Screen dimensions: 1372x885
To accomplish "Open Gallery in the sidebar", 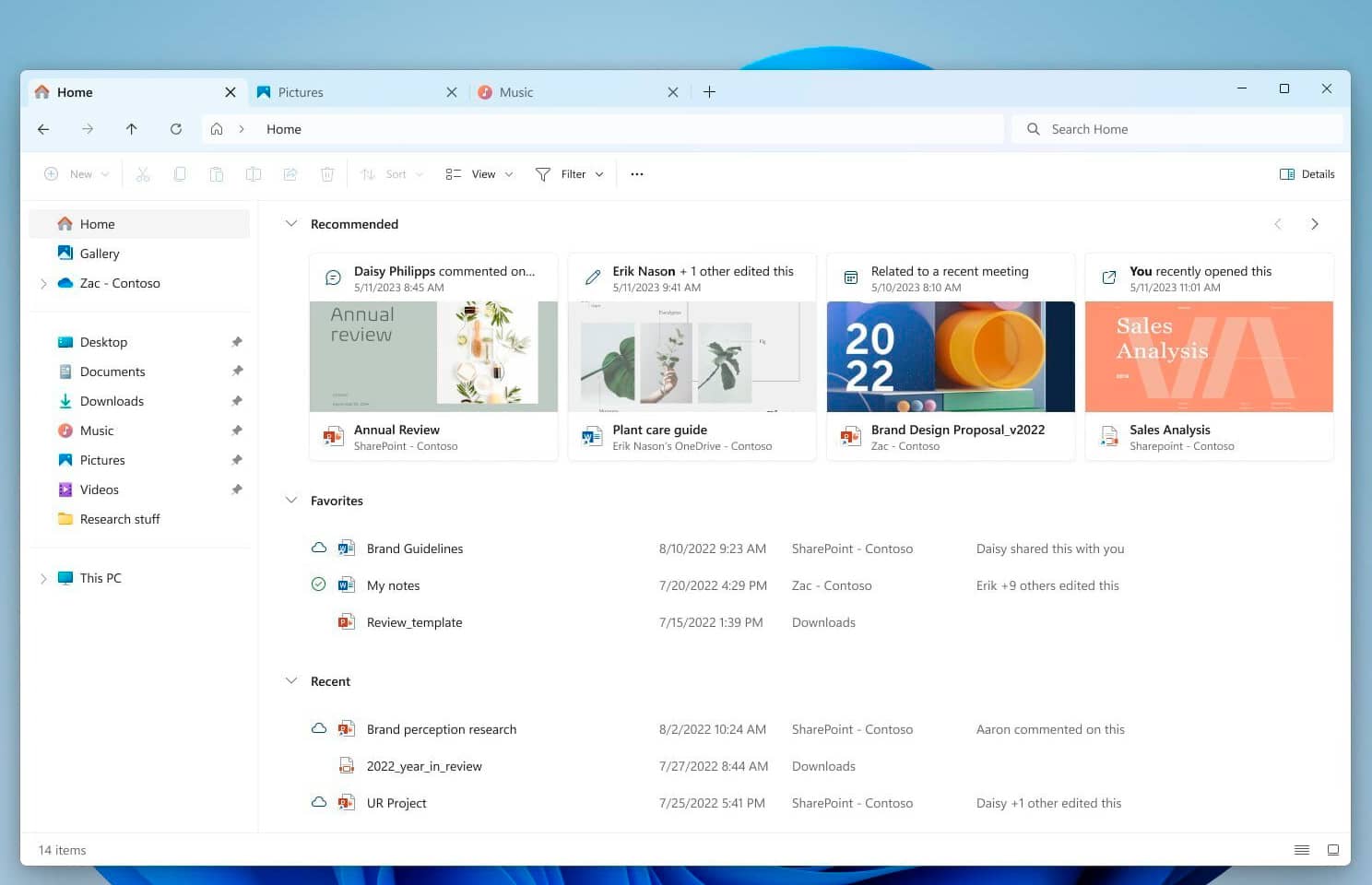I will pyautogui.click(x=100, y=254).
